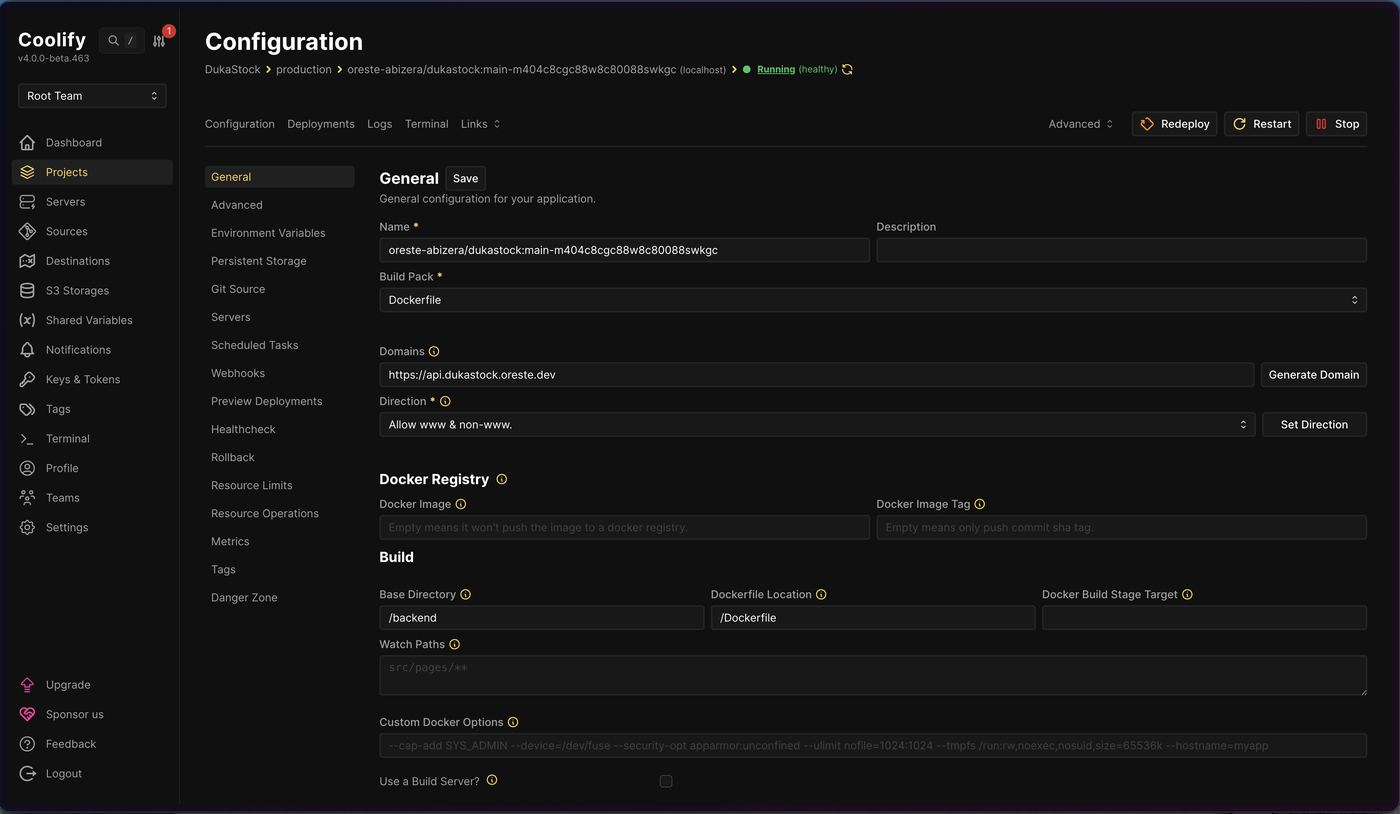Image resolution: width=1400 pixels, height=814 pixels.
Task: Click the production breadcrumb link
Action: [304, 69]
